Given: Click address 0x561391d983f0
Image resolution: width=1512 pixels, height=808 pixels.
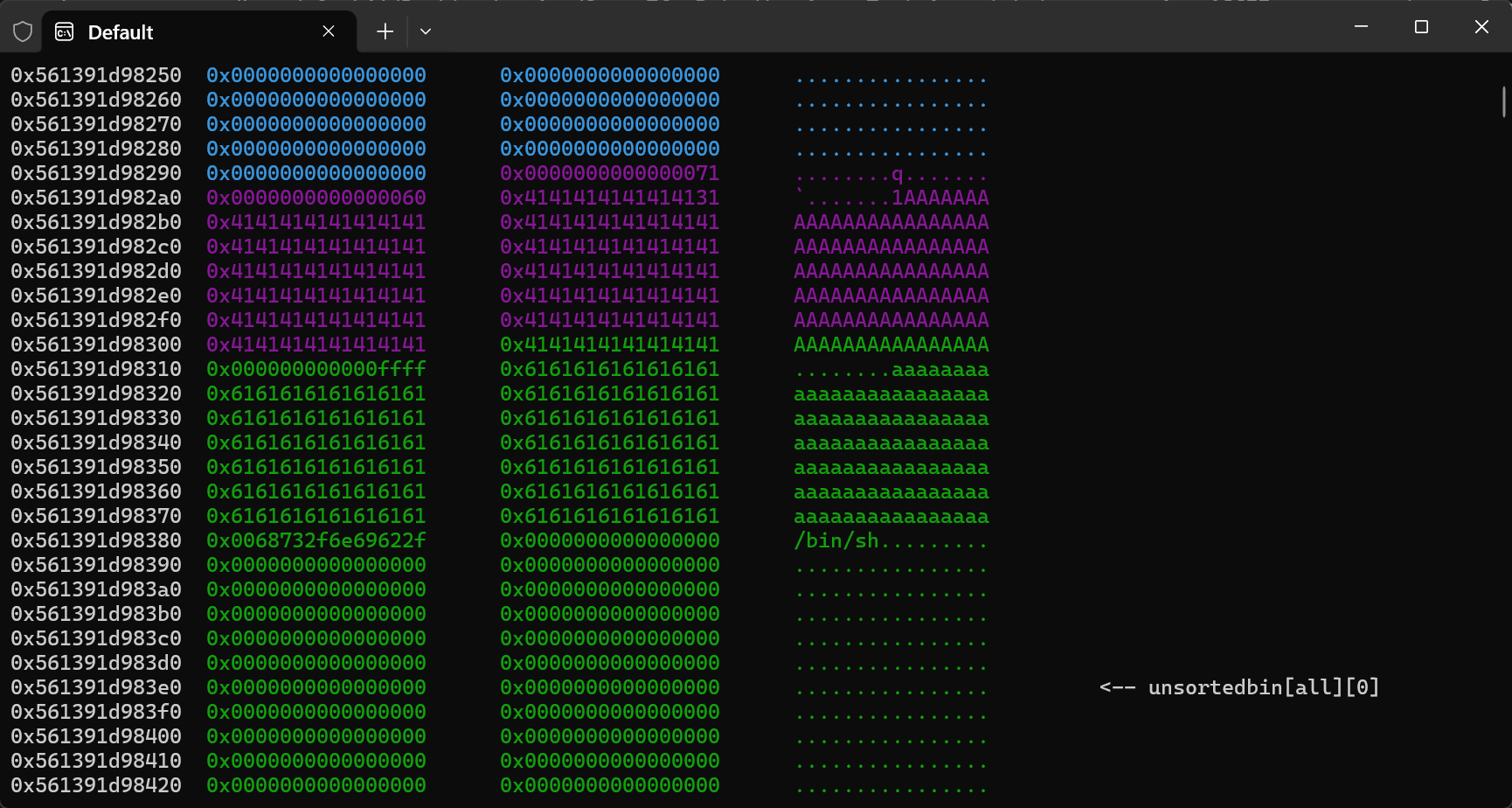Looking at the screenshot, I should pyautogui.click(x=96, y=712).
